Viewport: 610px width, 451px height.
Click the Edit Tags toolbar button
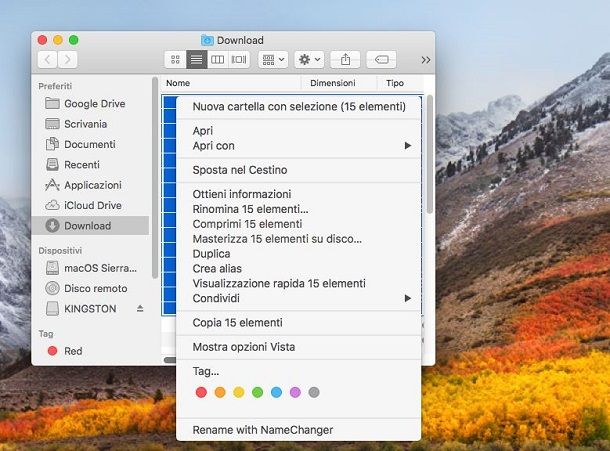[x=381, y=60]
